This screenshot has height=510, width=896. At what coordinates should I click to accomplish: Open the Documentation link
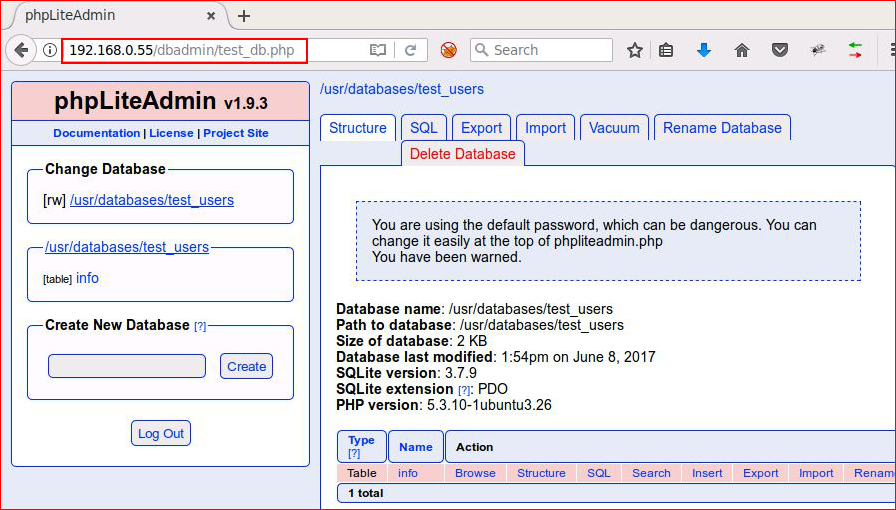pos(97,133)
